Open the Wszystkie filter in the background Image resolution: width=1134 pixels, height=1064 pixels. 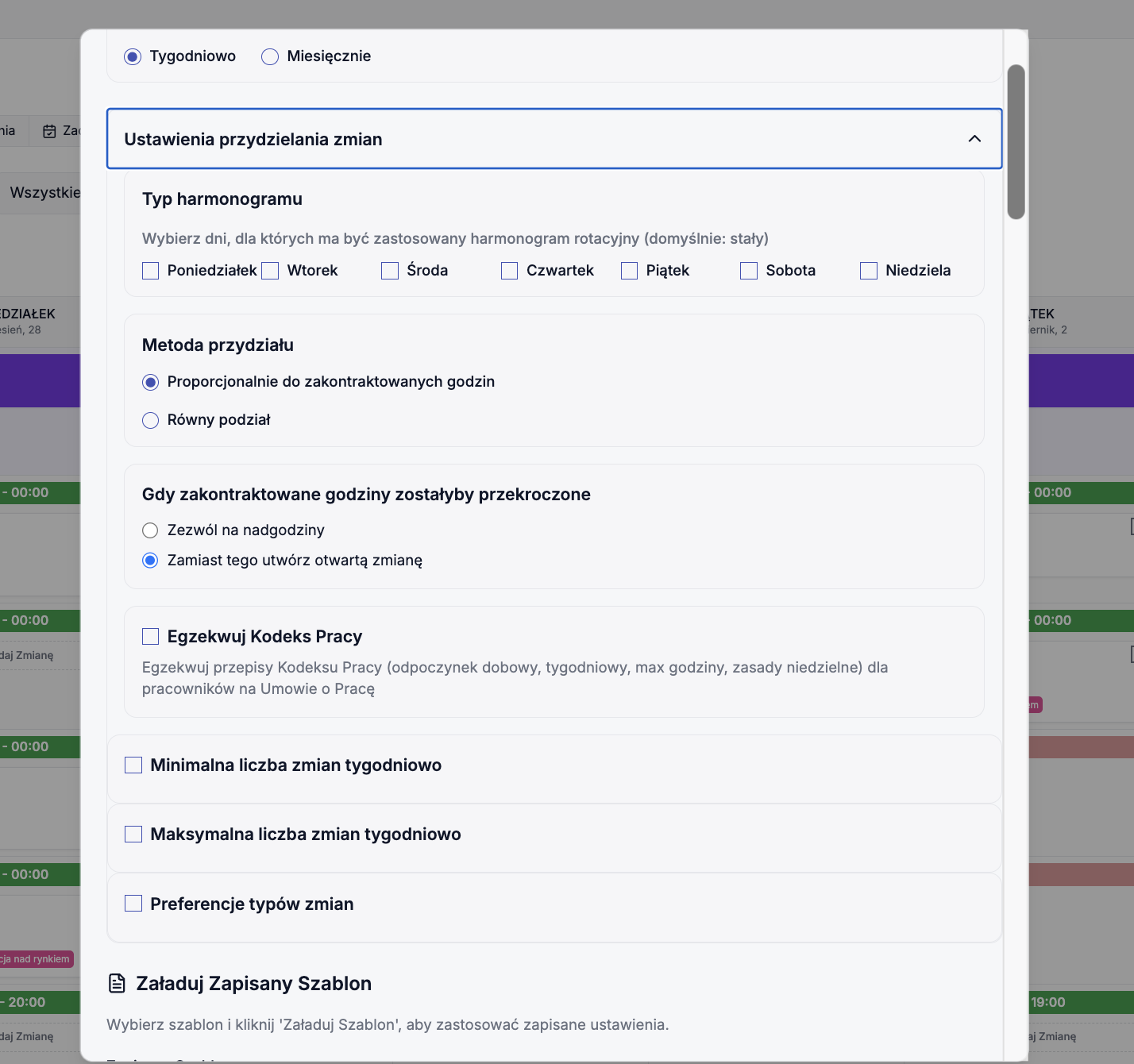(x=44, y=192)
